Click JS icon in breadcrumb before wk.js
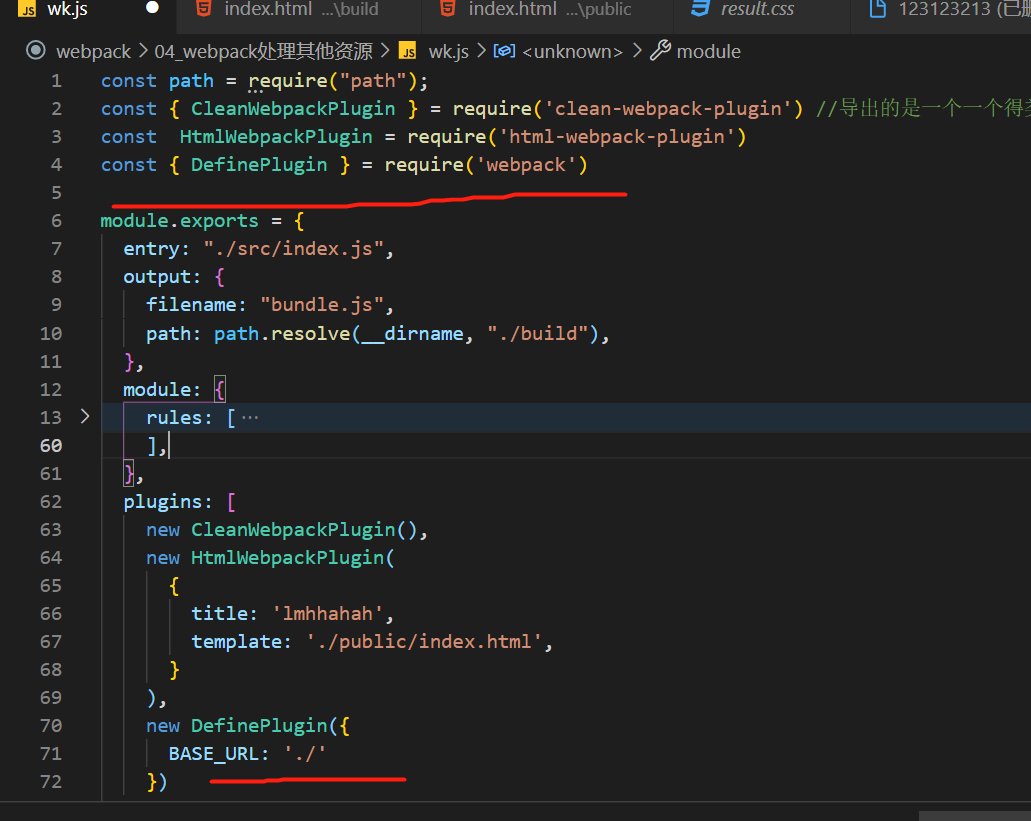This screenshot has height=821, width=1031. (408, 51)
